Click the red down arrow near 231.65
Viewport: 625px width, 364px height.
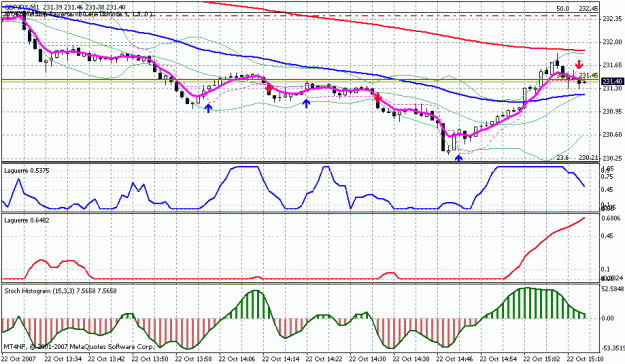pos(579,65)
